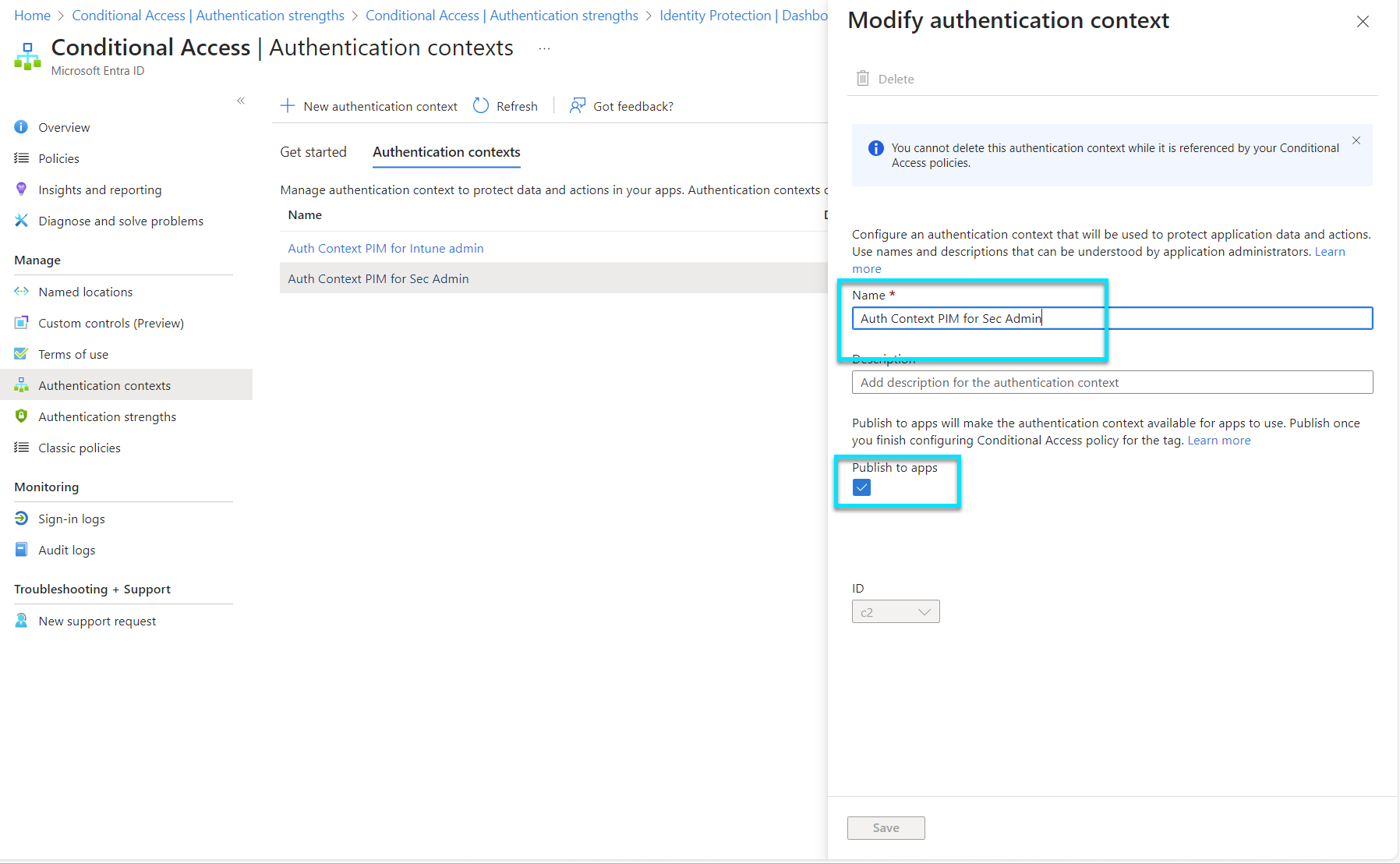The height and width of the screenshot is (864, 1400).
Task: Open Overview in the sidebar
Action: tap(64, 127)
